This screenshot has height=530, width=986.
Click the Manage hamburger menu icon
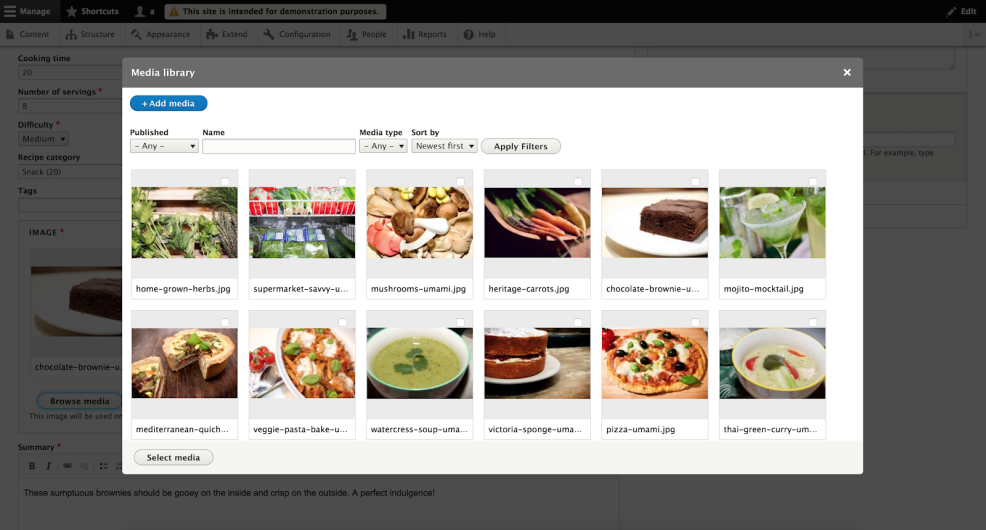(x=10, y=11)
